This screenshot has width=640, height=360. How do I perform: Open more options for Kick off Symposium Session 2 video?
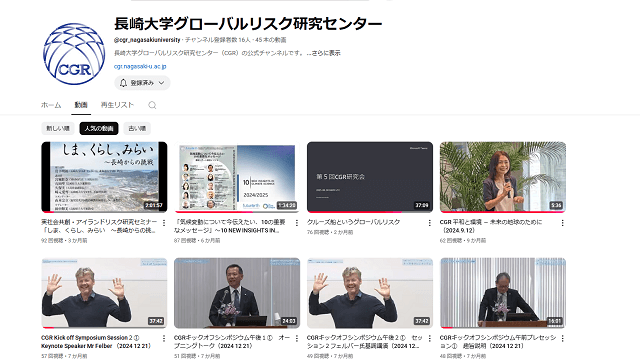164,338
